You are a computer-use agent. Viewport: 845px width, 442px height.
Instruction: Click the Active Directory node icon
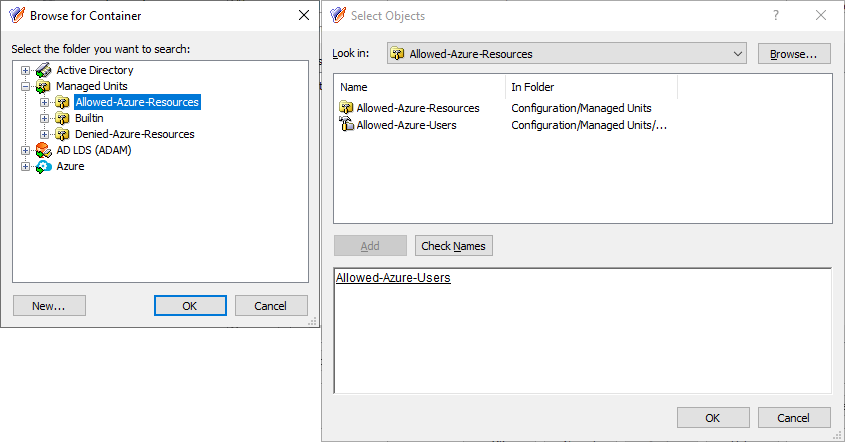pos(44,70)
